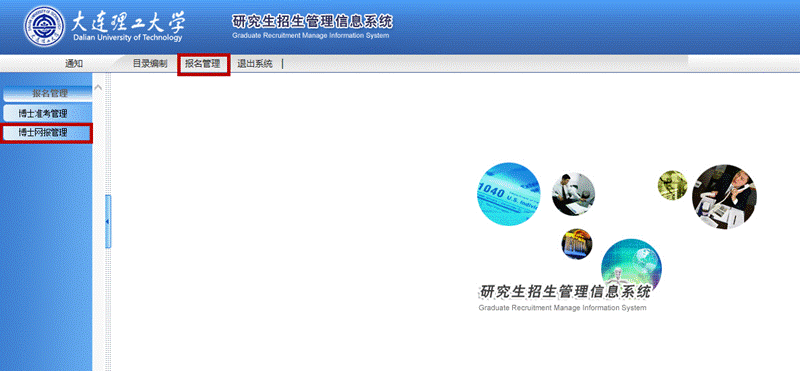Click the sidebar scroll up chevron
The width and height of the screenshot is (800, 371).
(98, 87)
